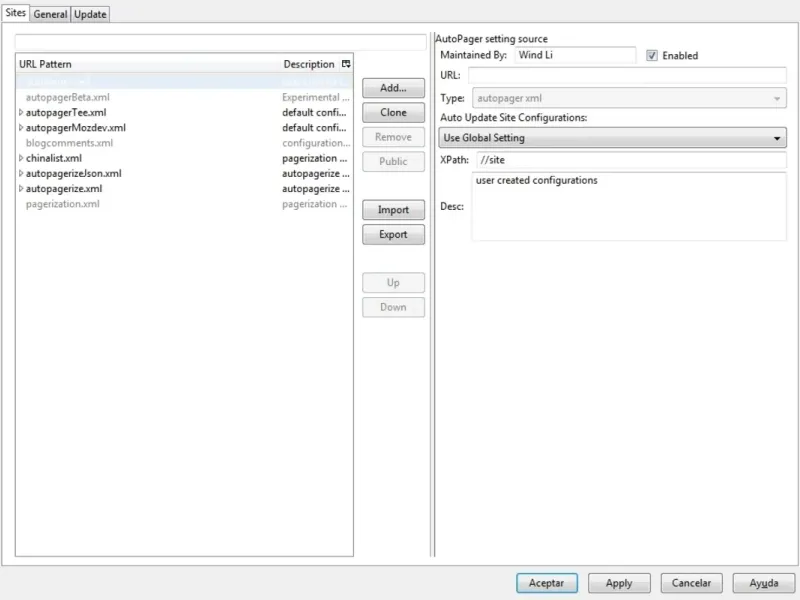This screenshot has width=800, height=600.
Task: Click the URL input field
Action: tap(628, 75)
